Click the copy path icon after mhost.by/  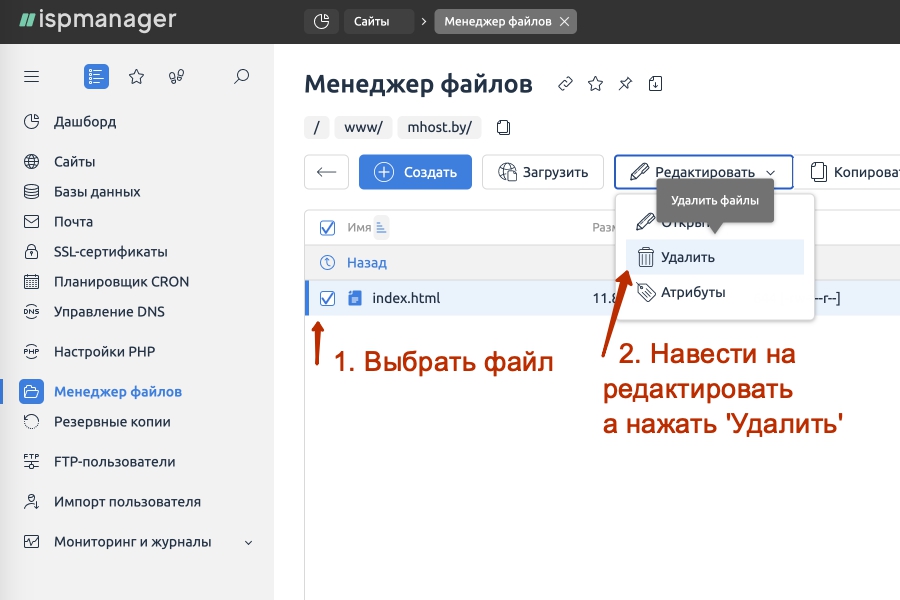click(503, 127)
